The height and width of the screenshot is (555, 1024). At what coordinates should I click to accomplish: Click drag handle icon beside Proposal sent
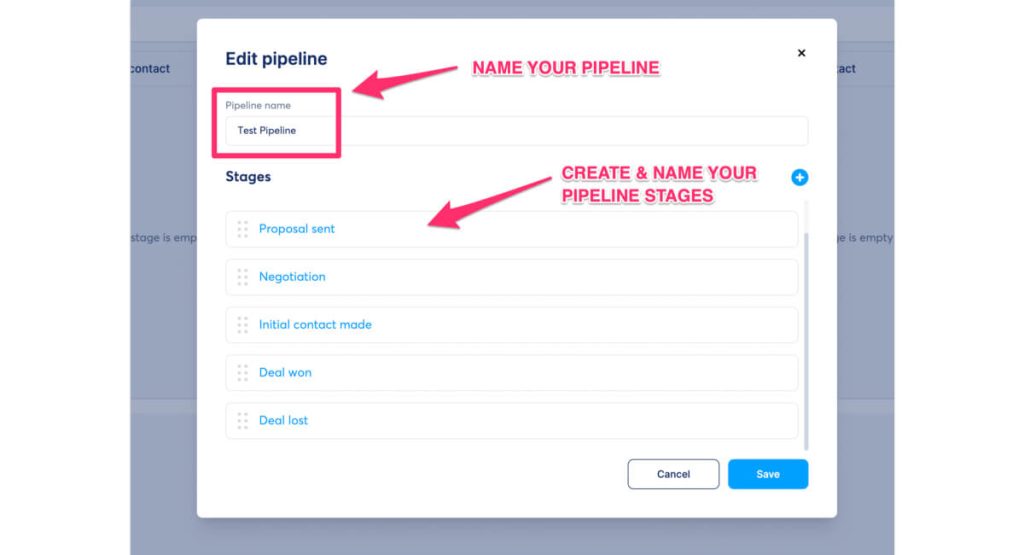click(242, 229)
